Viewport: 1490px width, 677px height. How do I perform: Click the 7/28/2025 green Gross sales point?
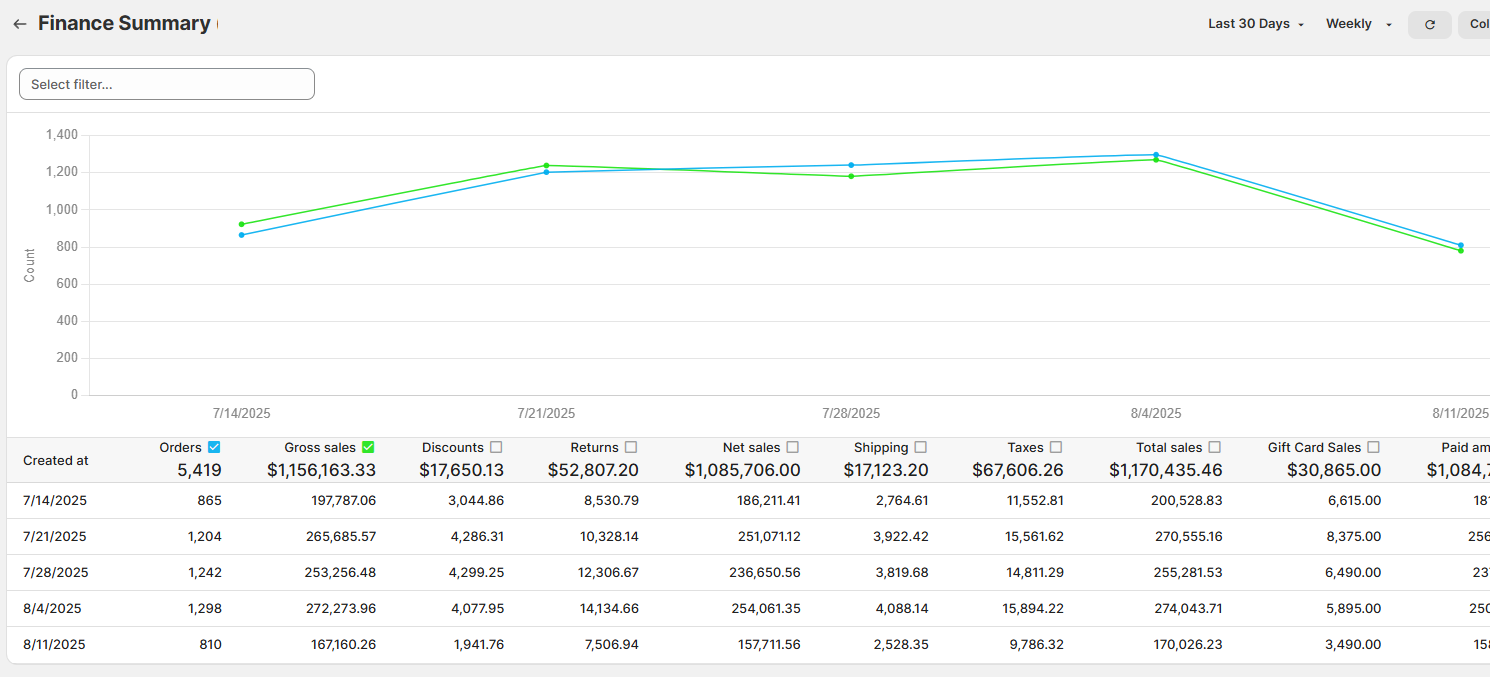(851, 176)
